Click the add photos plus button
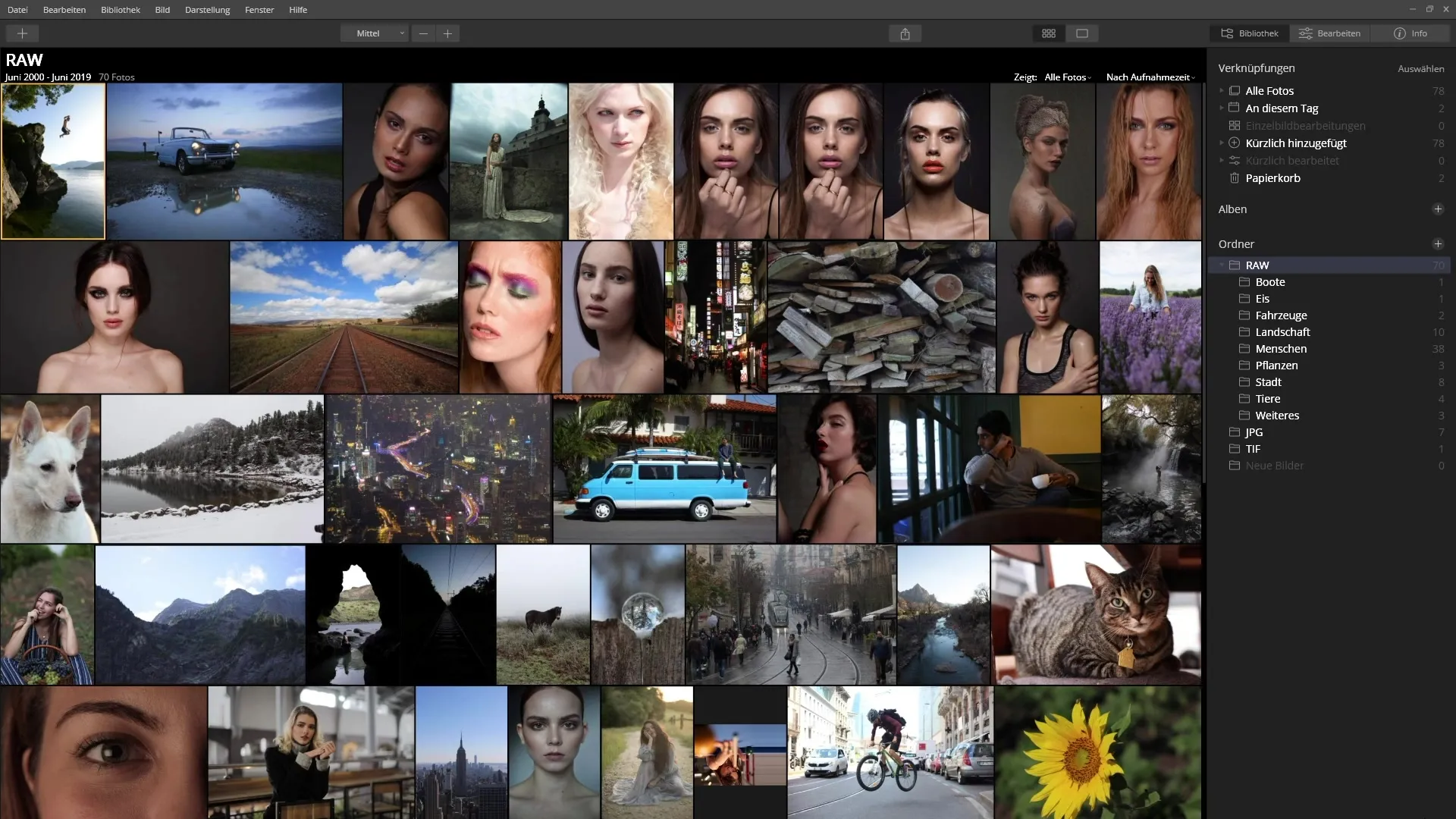1456x819 pixels. click(22, 33)
